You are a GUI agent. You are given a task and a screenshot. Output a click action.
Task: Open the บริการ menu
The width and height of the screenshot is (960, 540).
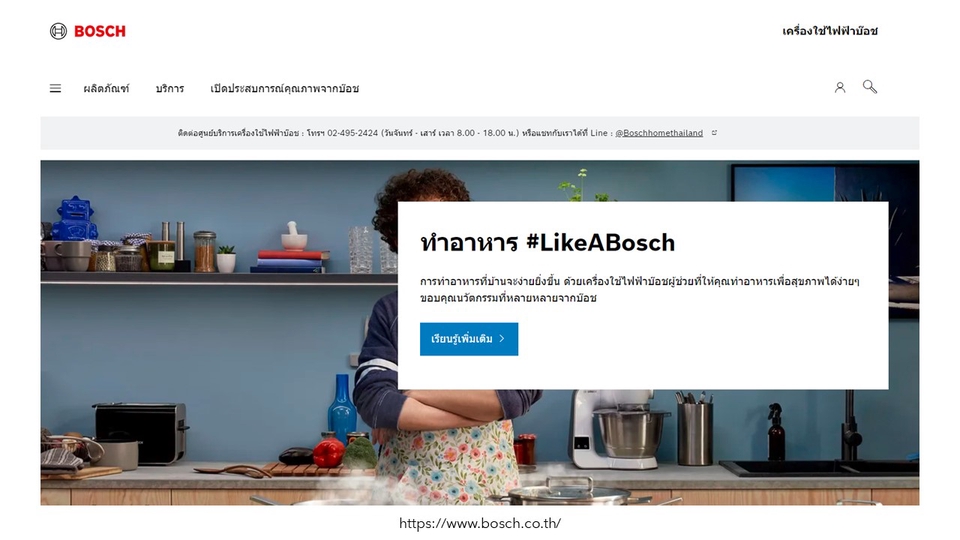click(170, 89)
